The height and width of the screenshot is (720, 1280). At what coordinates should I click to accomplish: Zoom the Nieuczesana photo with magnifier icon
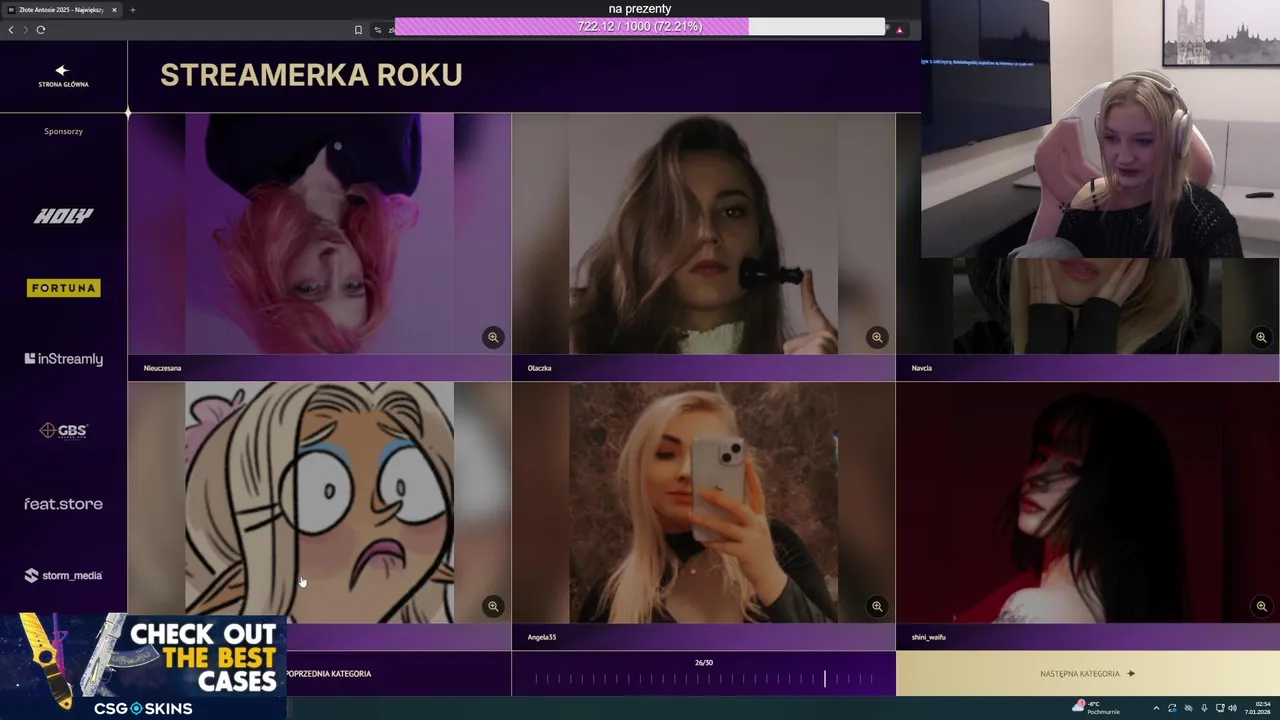[493, 338]
